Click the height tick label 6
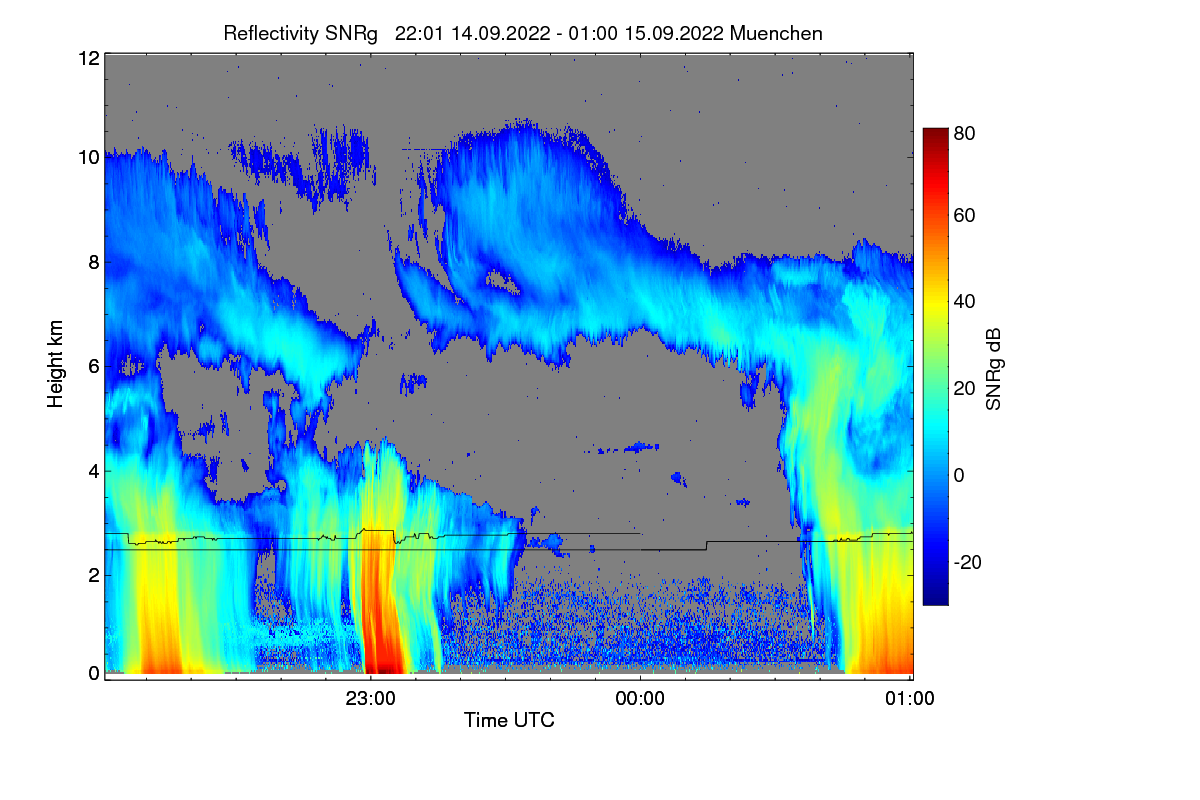 [93, 366]
